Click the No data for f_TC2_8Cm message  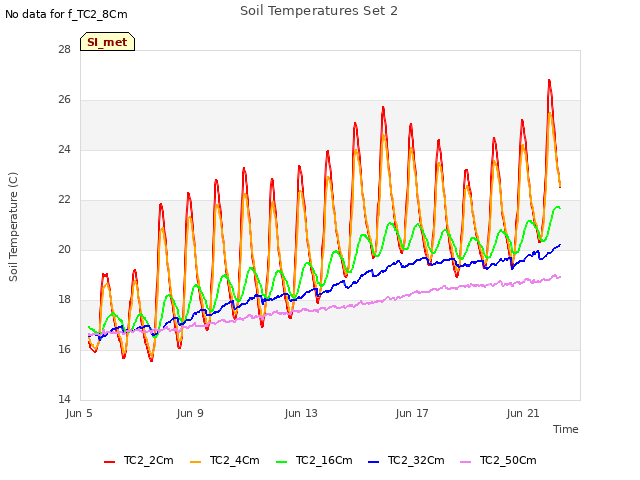pos(66,15)
